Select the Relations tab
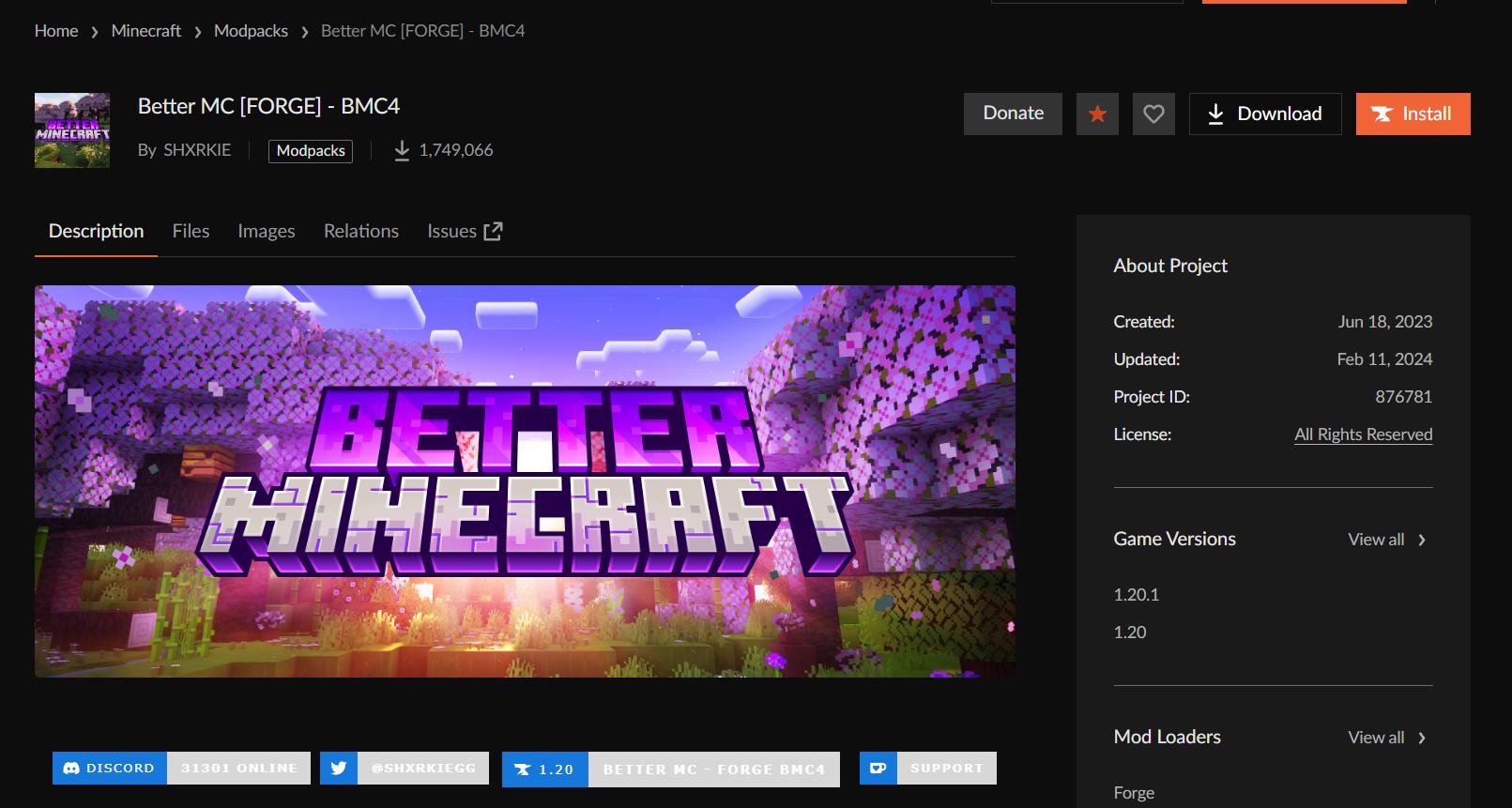The image size is (1512, 808). (x=361, y=231)
